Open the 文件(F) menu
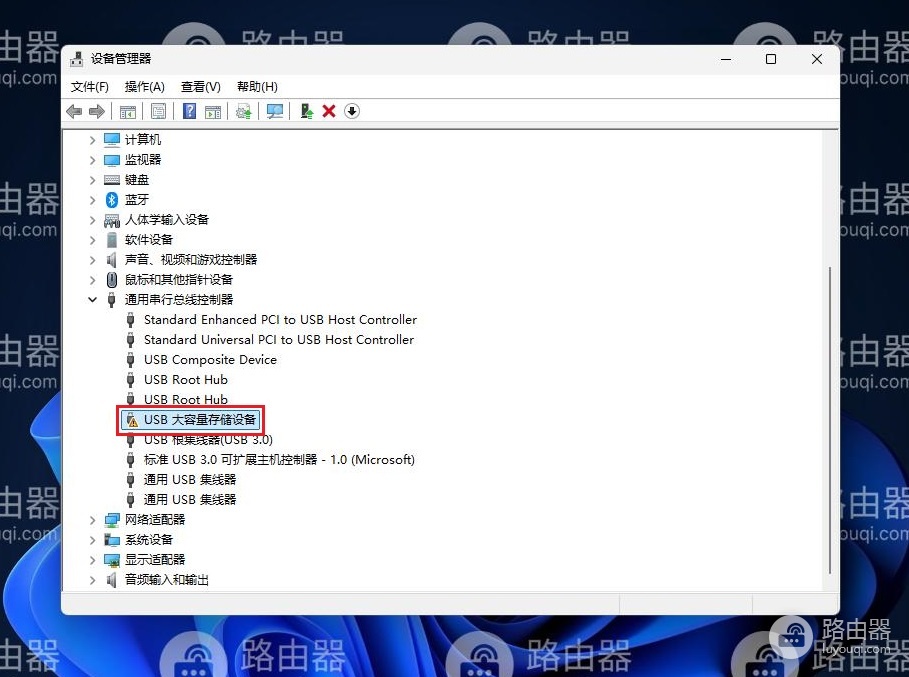 pyautogui.click(x=89, y=87)
